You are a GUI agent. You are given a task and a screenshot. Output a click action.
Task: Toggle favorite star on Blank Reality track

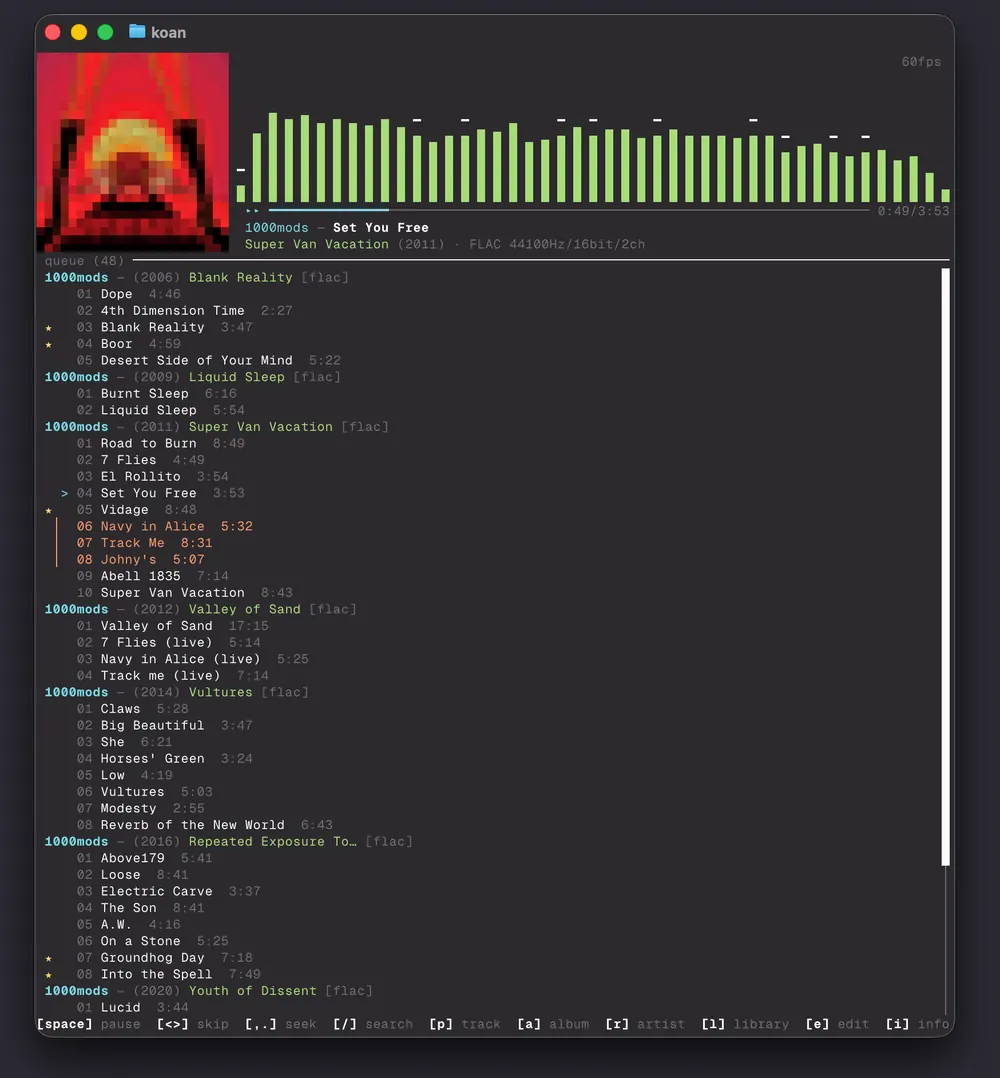(49, 328)
